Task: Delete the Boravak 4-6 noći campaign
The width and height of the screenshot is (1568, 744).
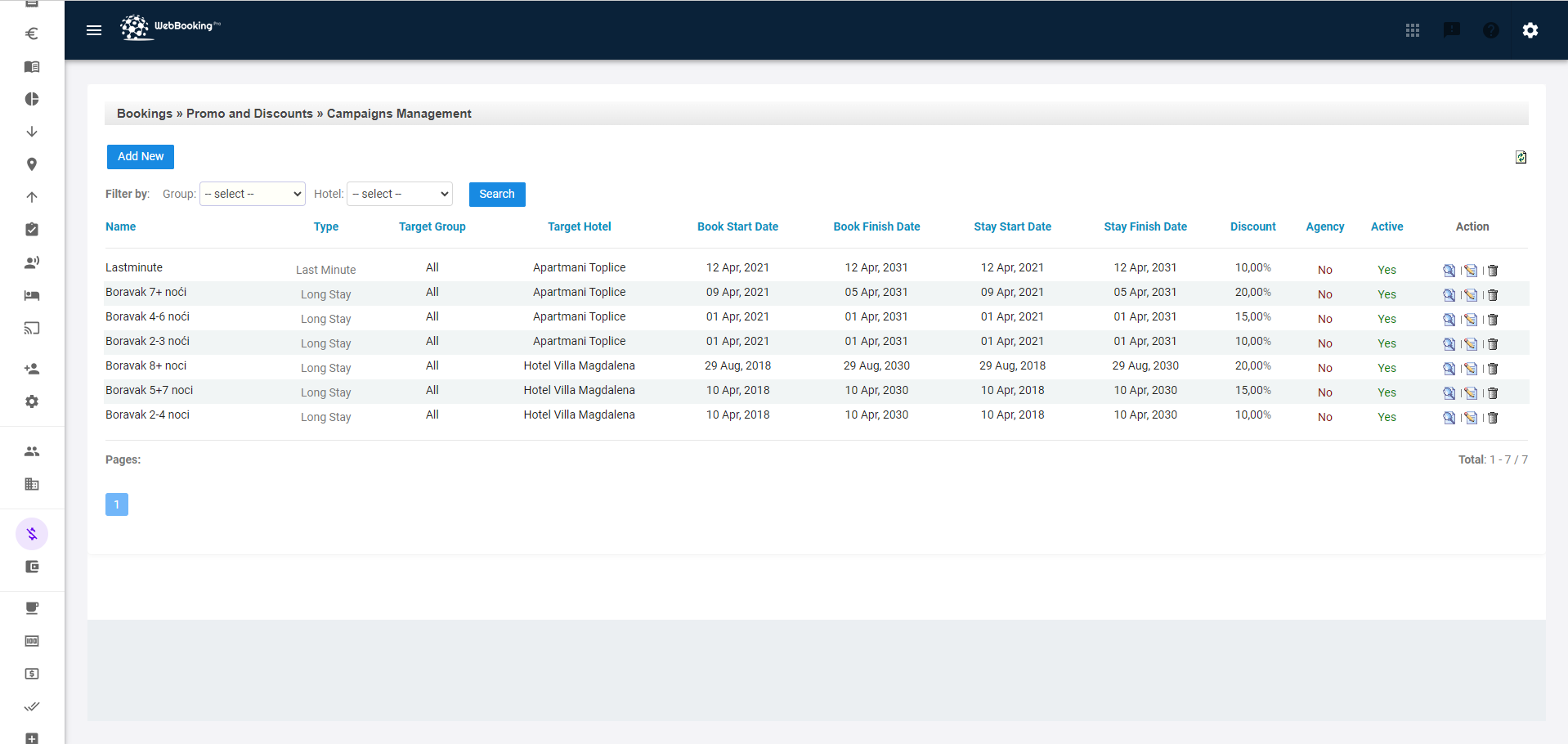Action: coord(1492,320)
